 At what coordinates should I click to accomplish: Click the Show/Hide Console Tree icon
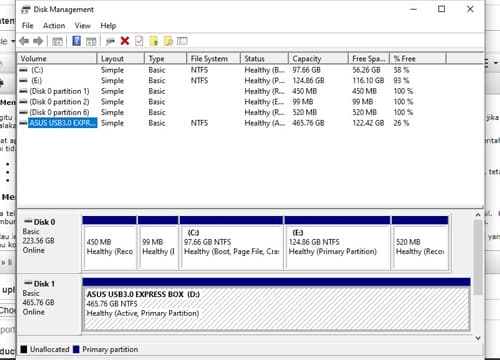(x=57, y=41)
